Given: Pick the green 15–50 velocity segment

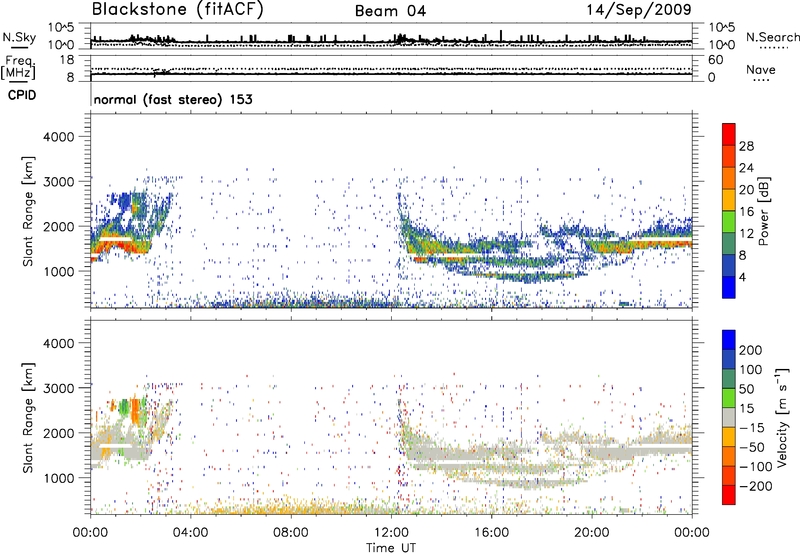Looking at the screenshot, I should [x=729, y=398].
